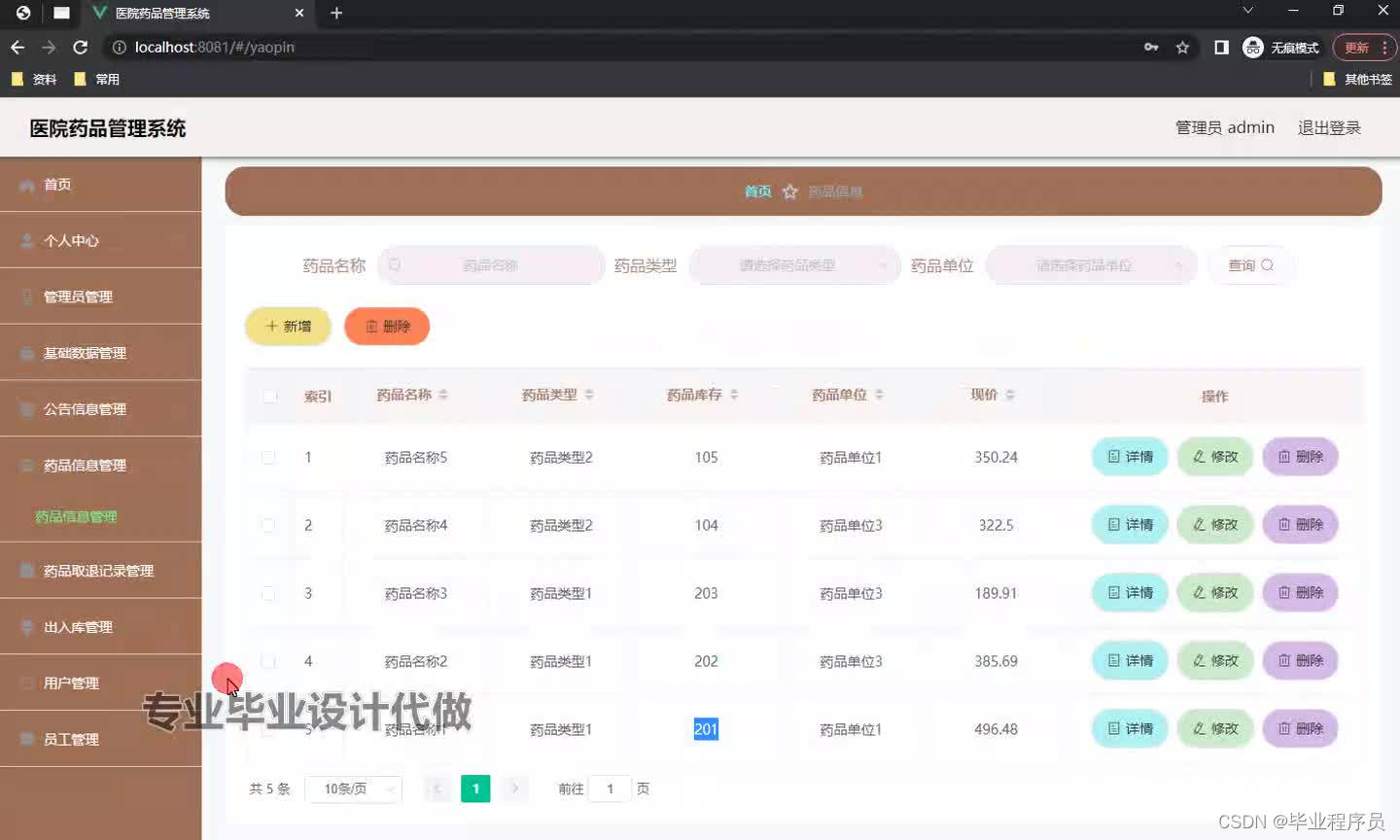Expand 基础数据管理 in the sidebar
Viewport: 1400px width, 840px height.
[101, 353]
